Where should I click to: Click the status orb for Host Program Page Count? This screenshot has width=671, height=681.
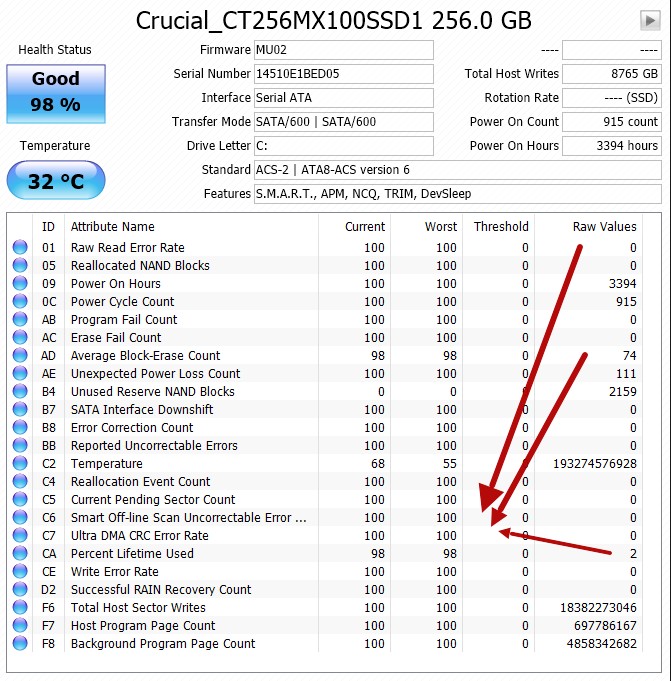pos(20,625)
